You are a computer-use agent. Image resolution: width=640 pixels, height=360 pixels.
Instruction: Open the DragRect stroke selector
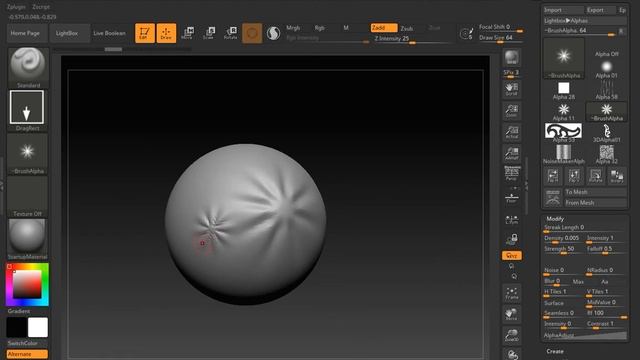pyautogui.click(x=27, y=111)
